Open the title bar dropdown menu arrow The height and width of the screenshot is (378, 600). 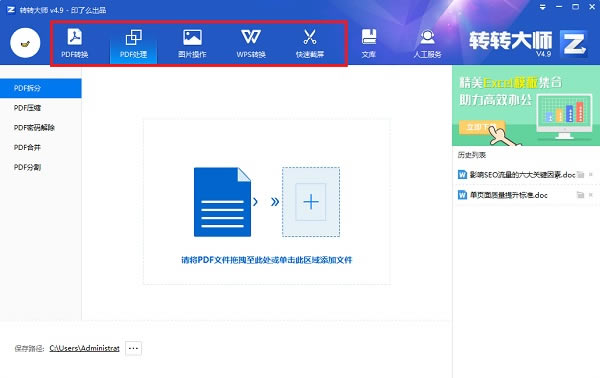pyautogui.click(x=542, y=7)
